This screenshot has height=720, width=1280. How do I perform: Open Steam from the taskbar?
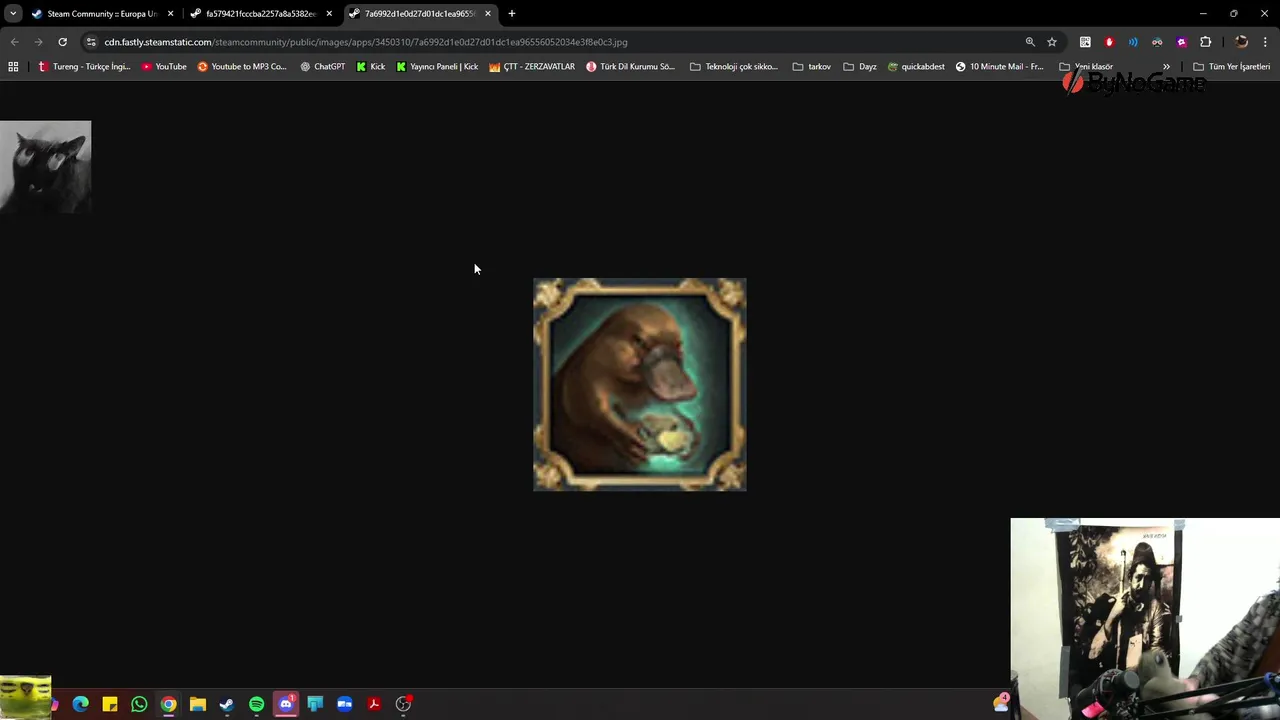point(227,704)
